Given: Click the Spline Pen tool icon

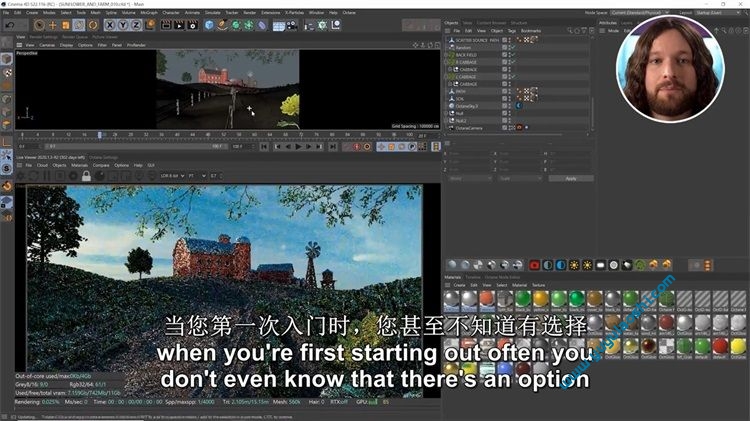Looking at the screenshot, I should pos(222,25).
